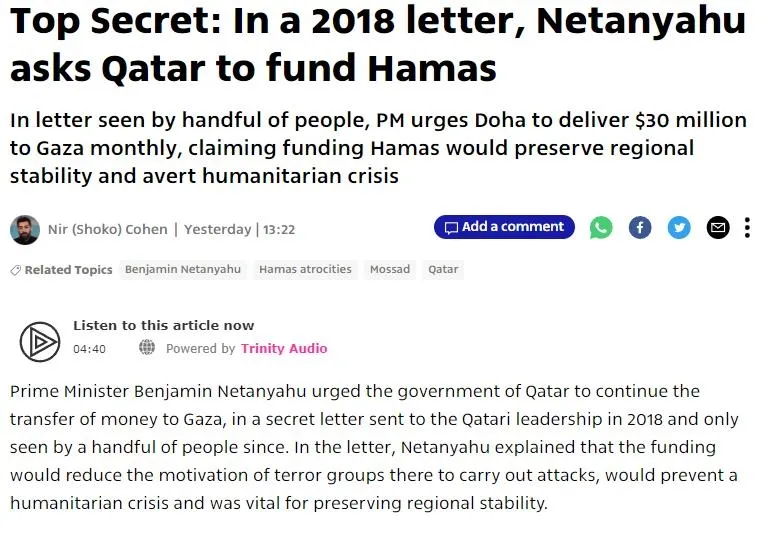
Task: Select the Qatar topic tag
Action: tap(443, 269)
